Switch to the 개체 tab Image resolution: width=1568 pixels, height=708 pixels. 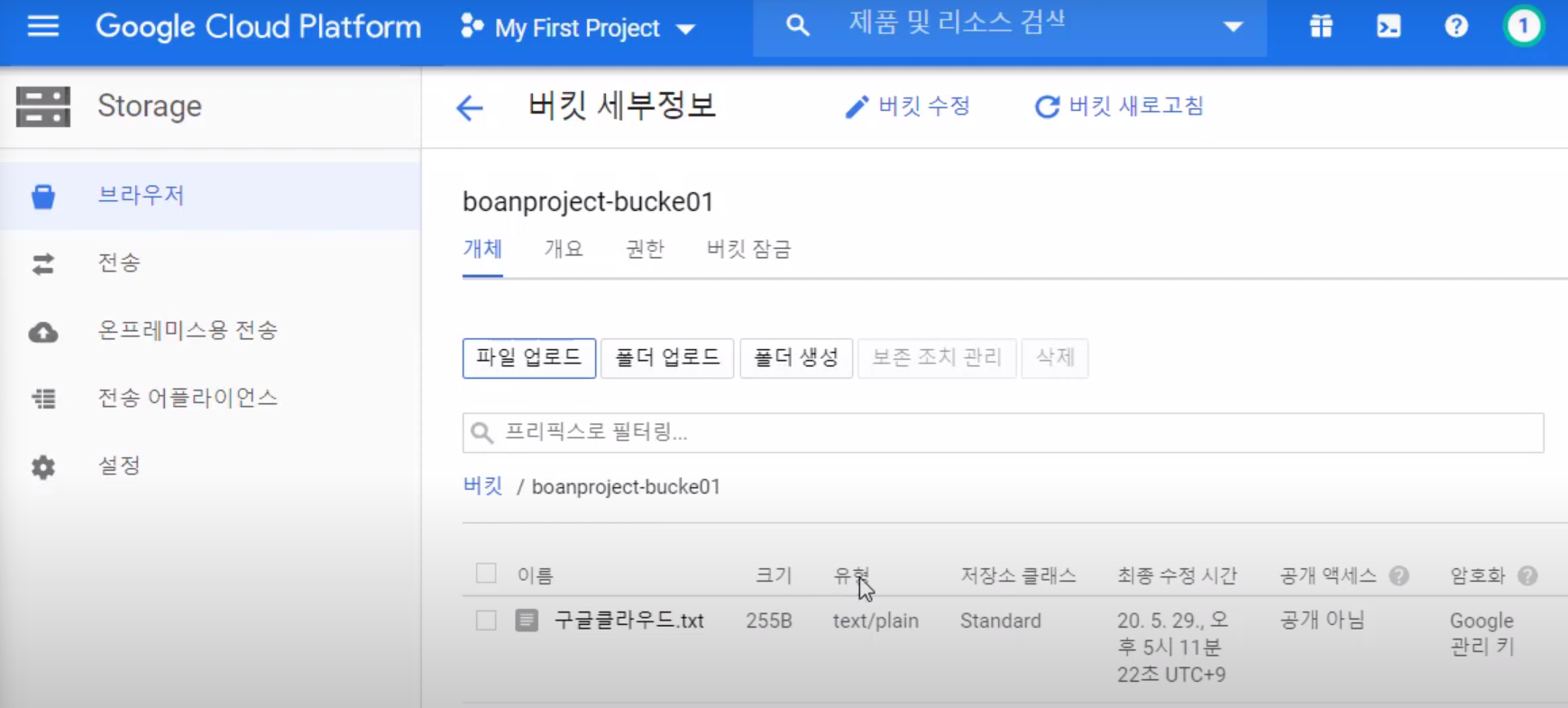(x=482, y=249)
